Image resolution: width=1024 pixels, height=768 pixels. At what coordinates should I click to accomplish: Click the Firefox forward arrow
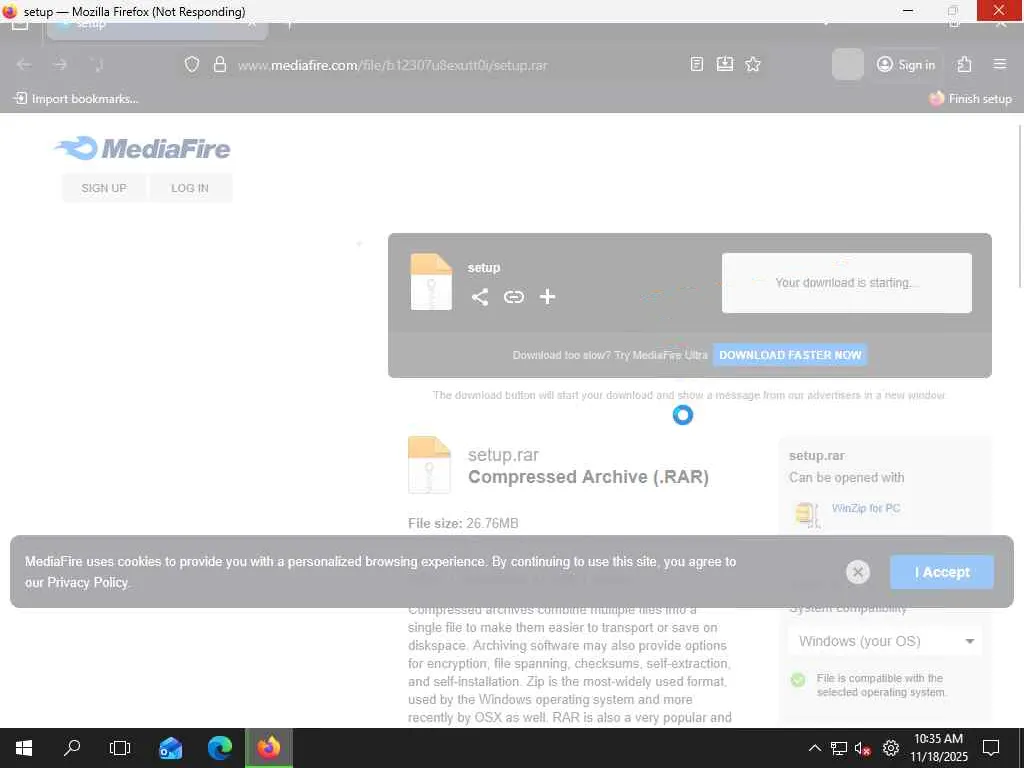61,65
